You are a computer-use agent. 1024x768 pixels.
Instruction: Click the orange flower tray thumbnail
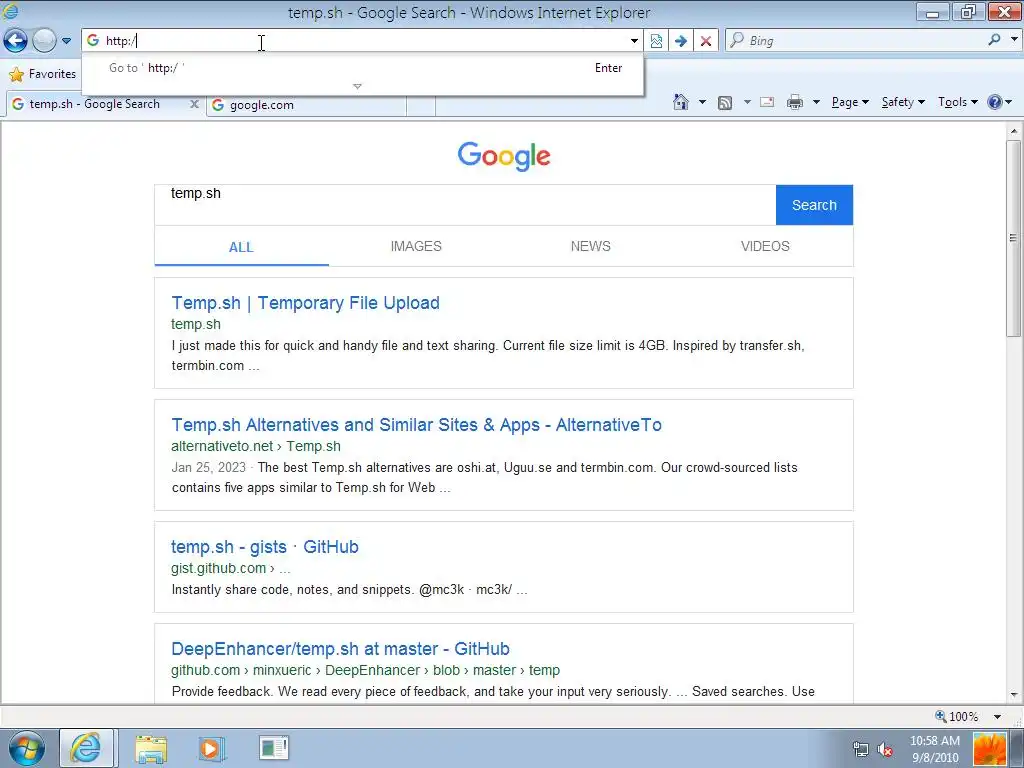[990, 748]
